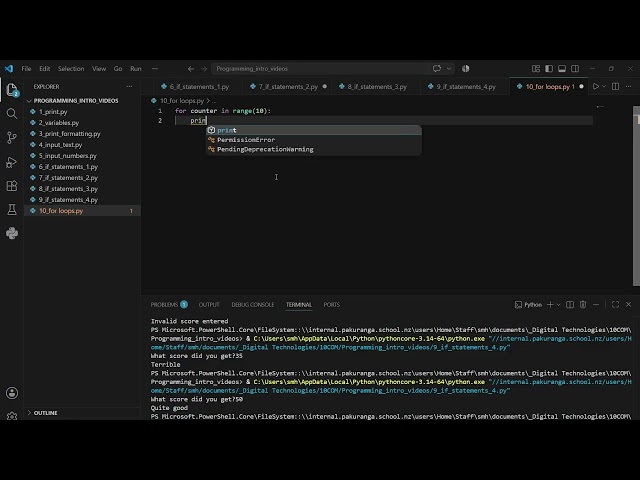Select the 10_for loops.py editor tab
640x480 pixels.
tap(547, 87)
